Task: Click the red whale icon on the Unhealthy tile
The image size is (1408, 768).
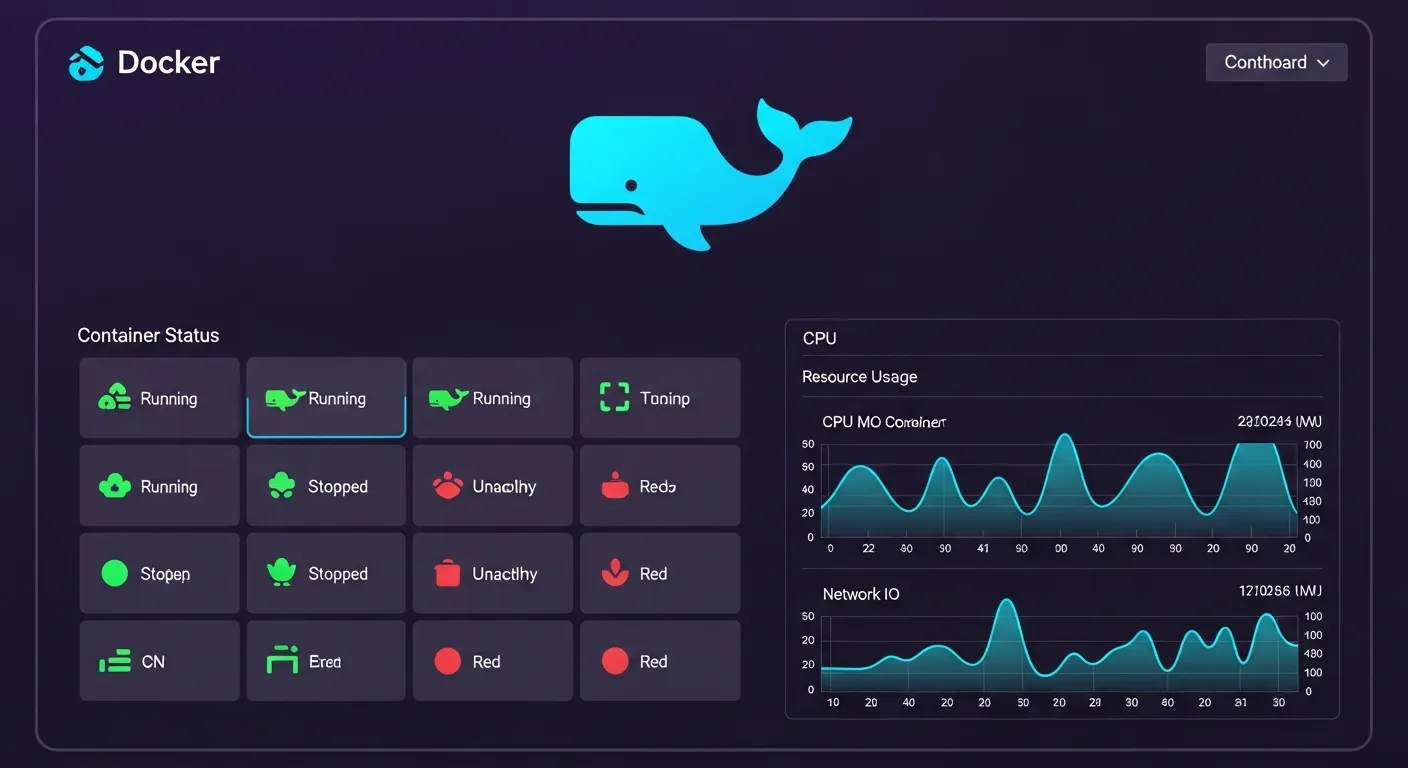Action: 447,485
